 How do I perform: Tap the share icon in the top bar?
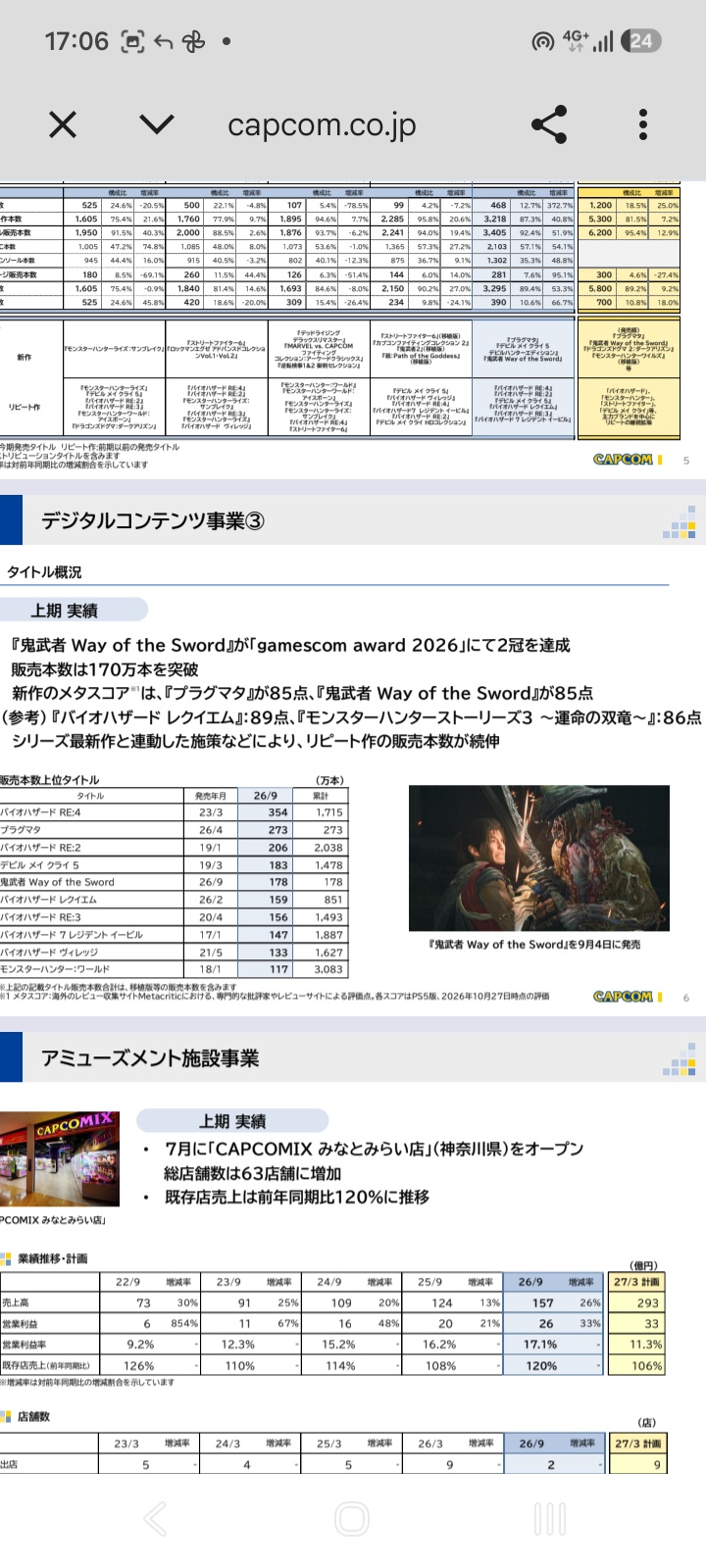(x=549, y=124)
